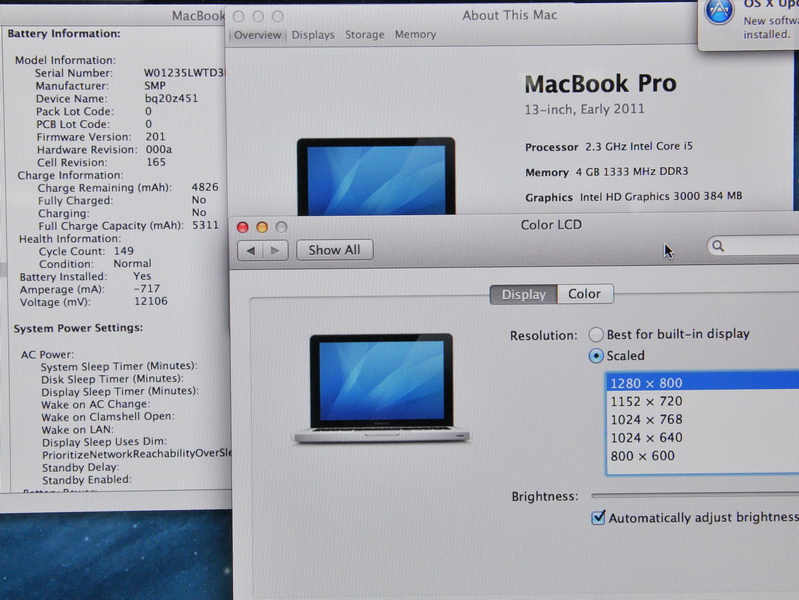The width and height of the screenshot is (799, 600).
Task: Click the App Store notification icon
Action: (x=719, y=11)
